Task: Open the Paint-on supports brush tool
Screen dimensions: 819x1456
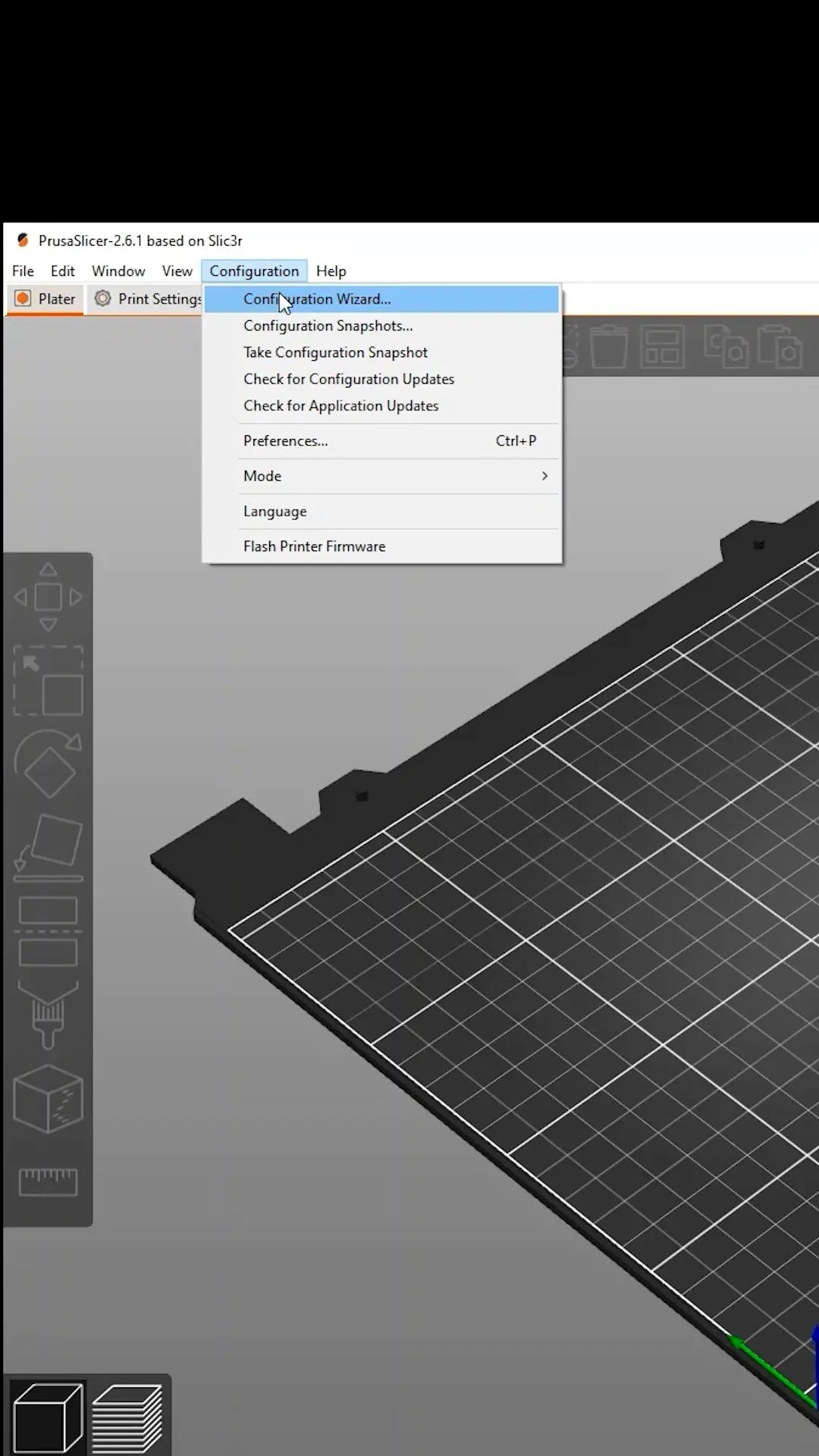Action: click(x=48, y=1015)
